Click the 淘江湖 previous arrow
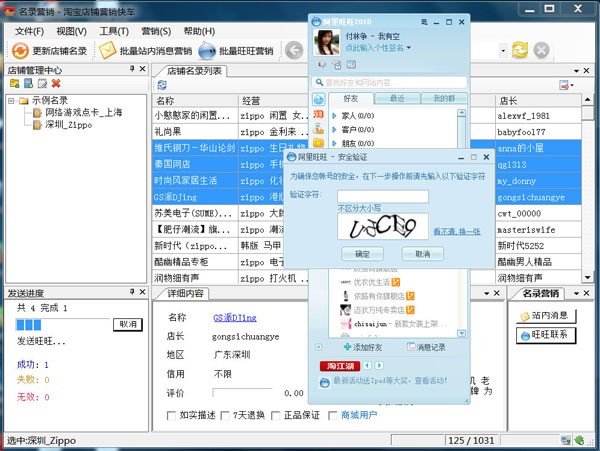 [x=367, y=365]
